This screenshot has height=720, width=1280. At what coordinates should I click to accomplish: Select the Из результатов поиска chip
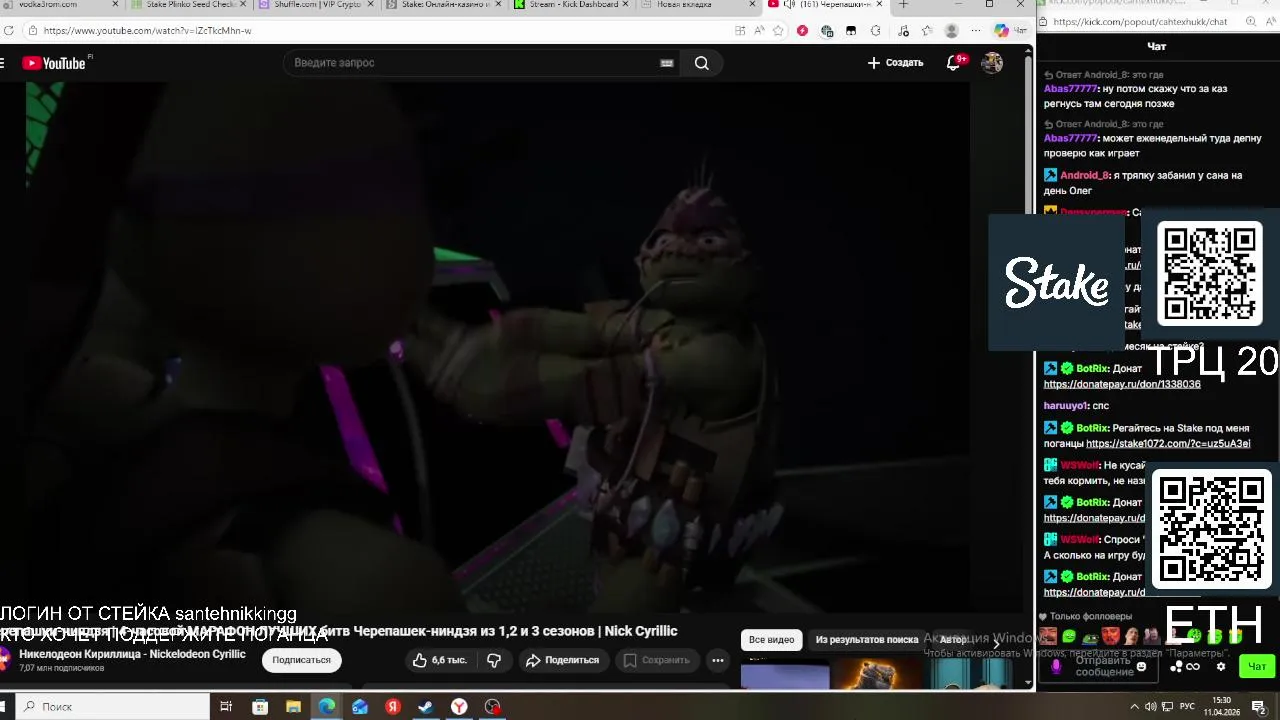[867, 640]
